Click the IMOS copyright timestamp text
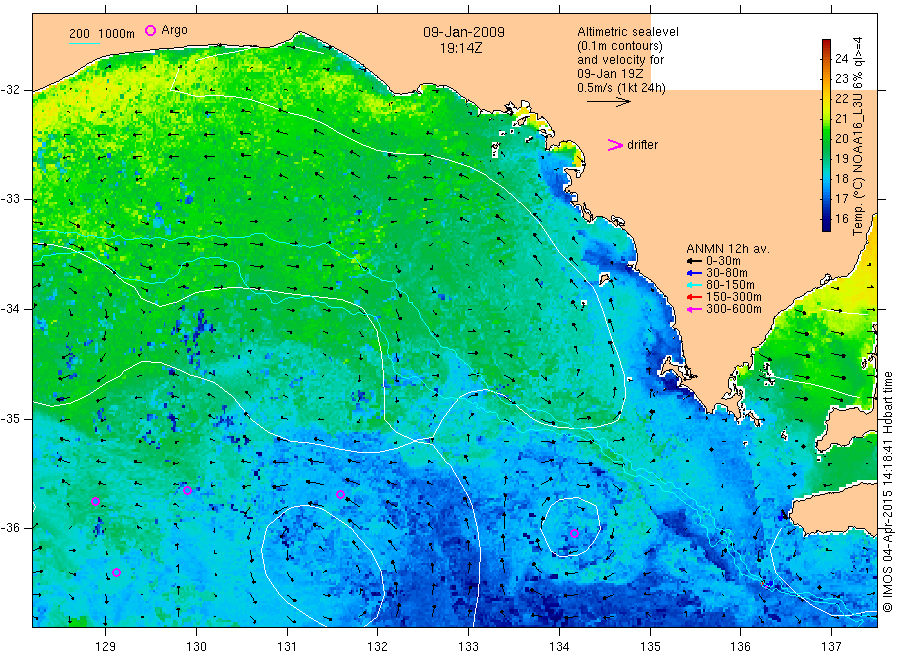900x660 pixels. tap(888, 491)
